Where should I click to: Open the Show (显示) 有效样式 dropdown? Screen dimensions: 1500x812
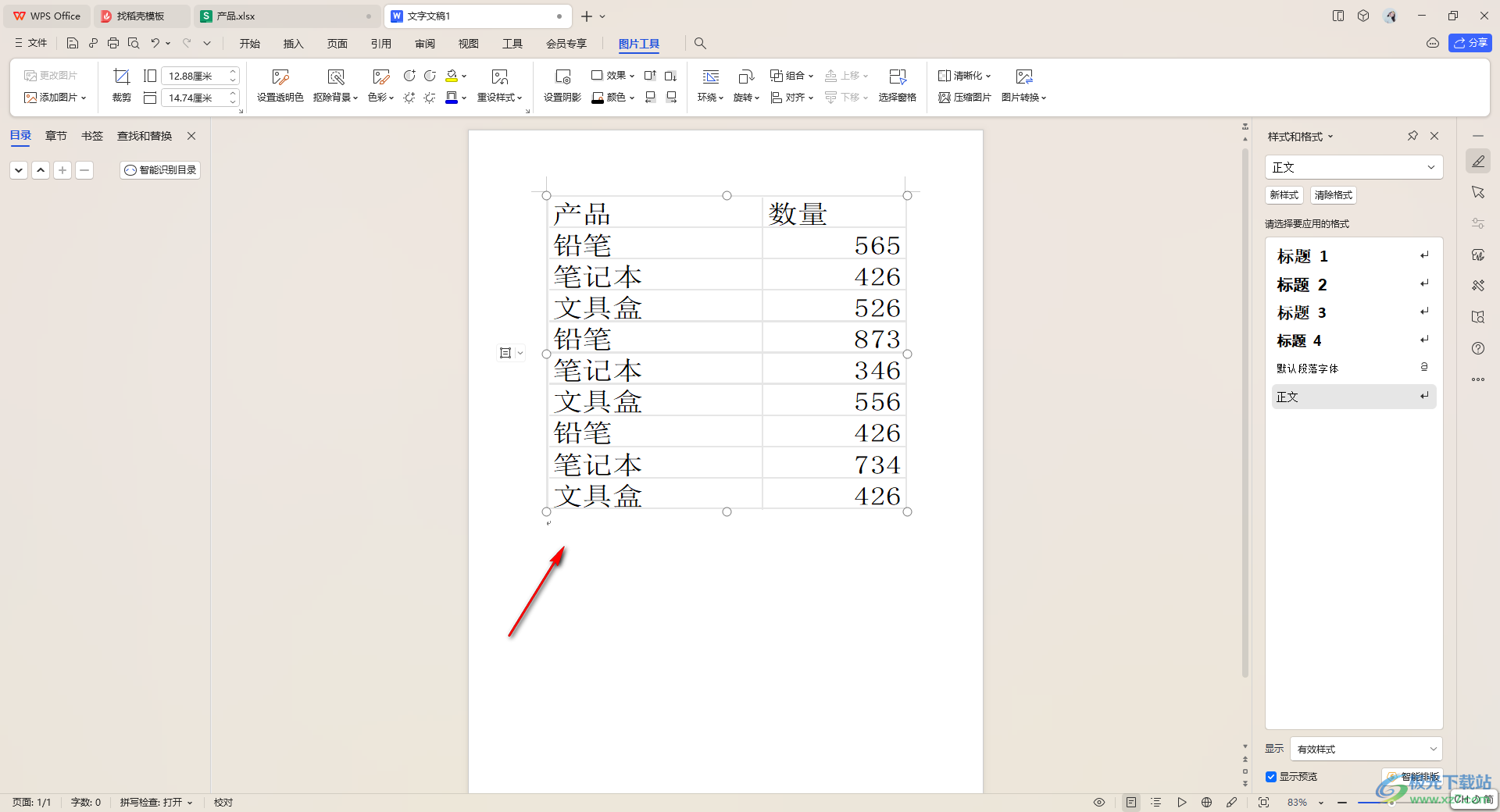click(1366, 749)
